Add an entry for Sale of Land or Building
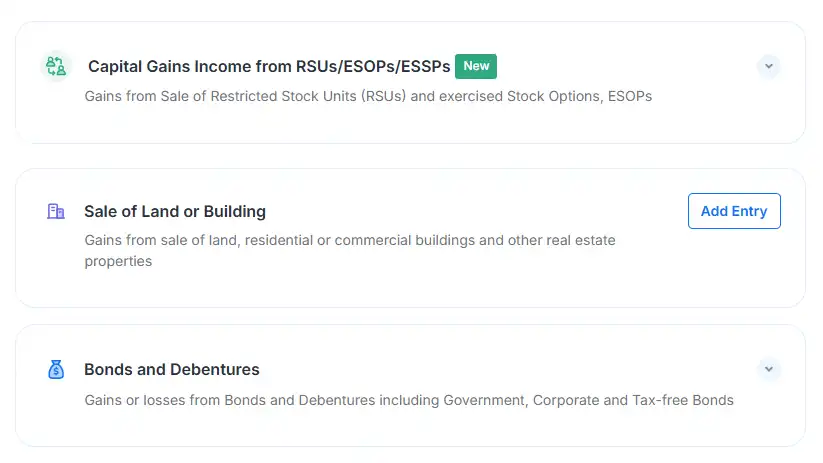823x463 pixels. [734, 211]
